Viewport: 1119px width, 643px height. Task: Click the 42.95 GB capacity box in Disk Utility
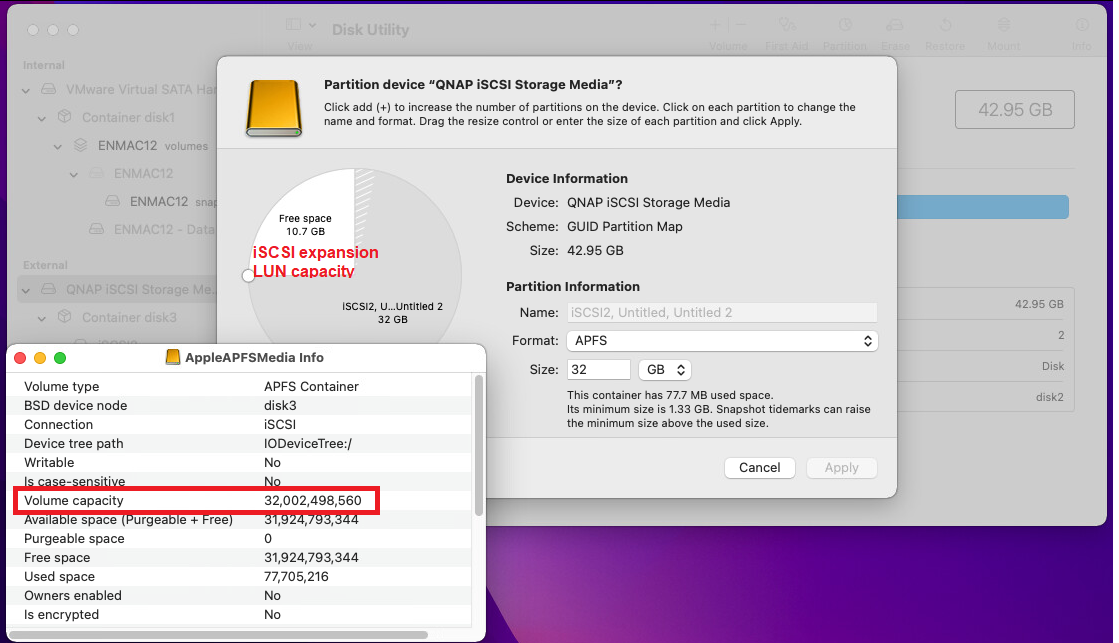pyautogui.click(x=1015, y=109)
